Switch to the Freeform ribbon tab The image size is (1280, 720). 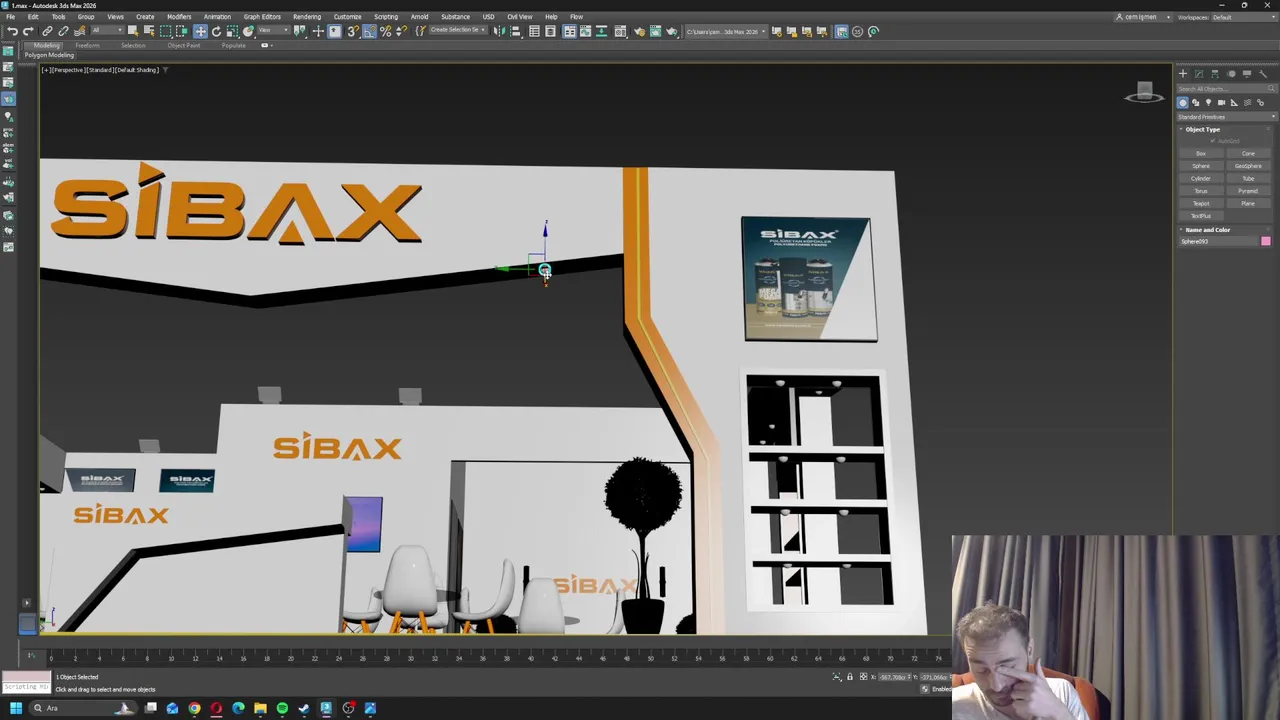pyautogui.click(x=87, y=45)
